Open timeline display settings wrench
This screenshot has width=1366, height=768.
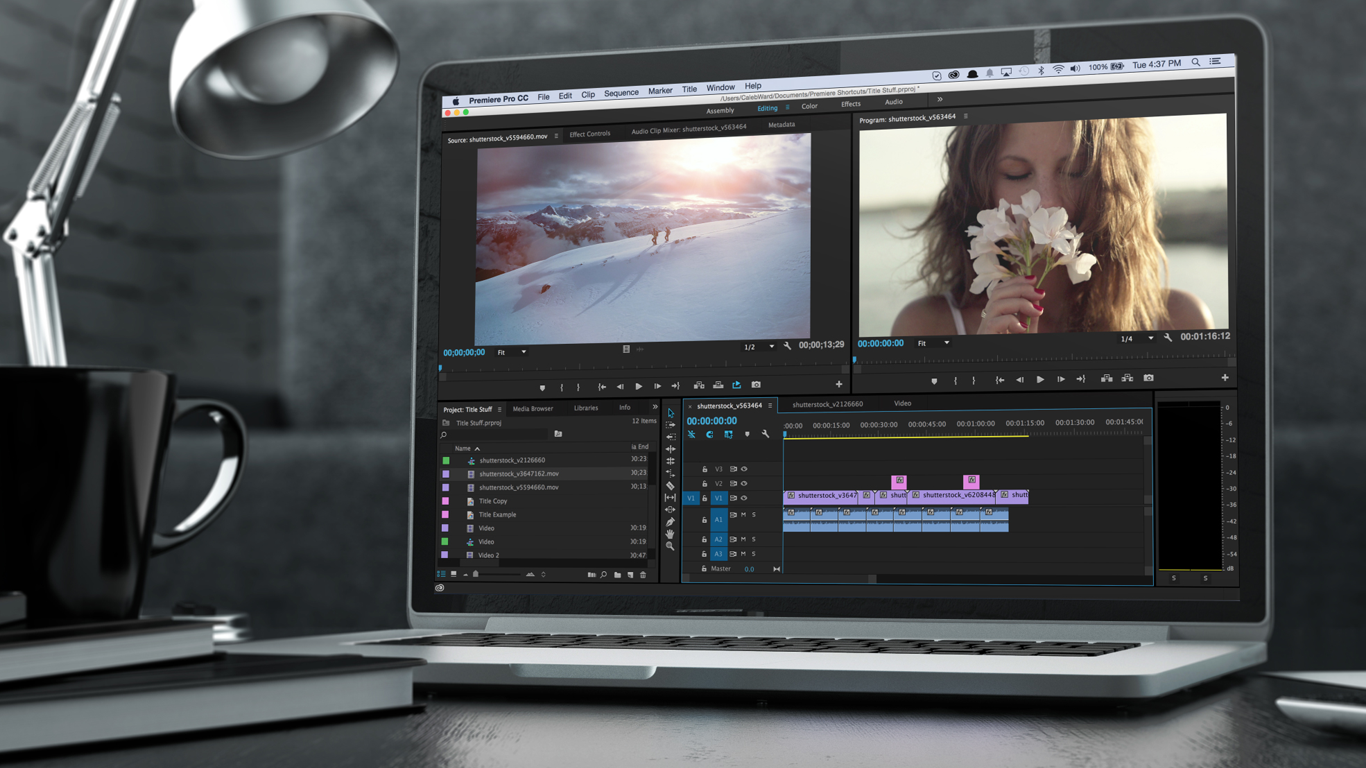pyautogui.click(x=765, y=435)
